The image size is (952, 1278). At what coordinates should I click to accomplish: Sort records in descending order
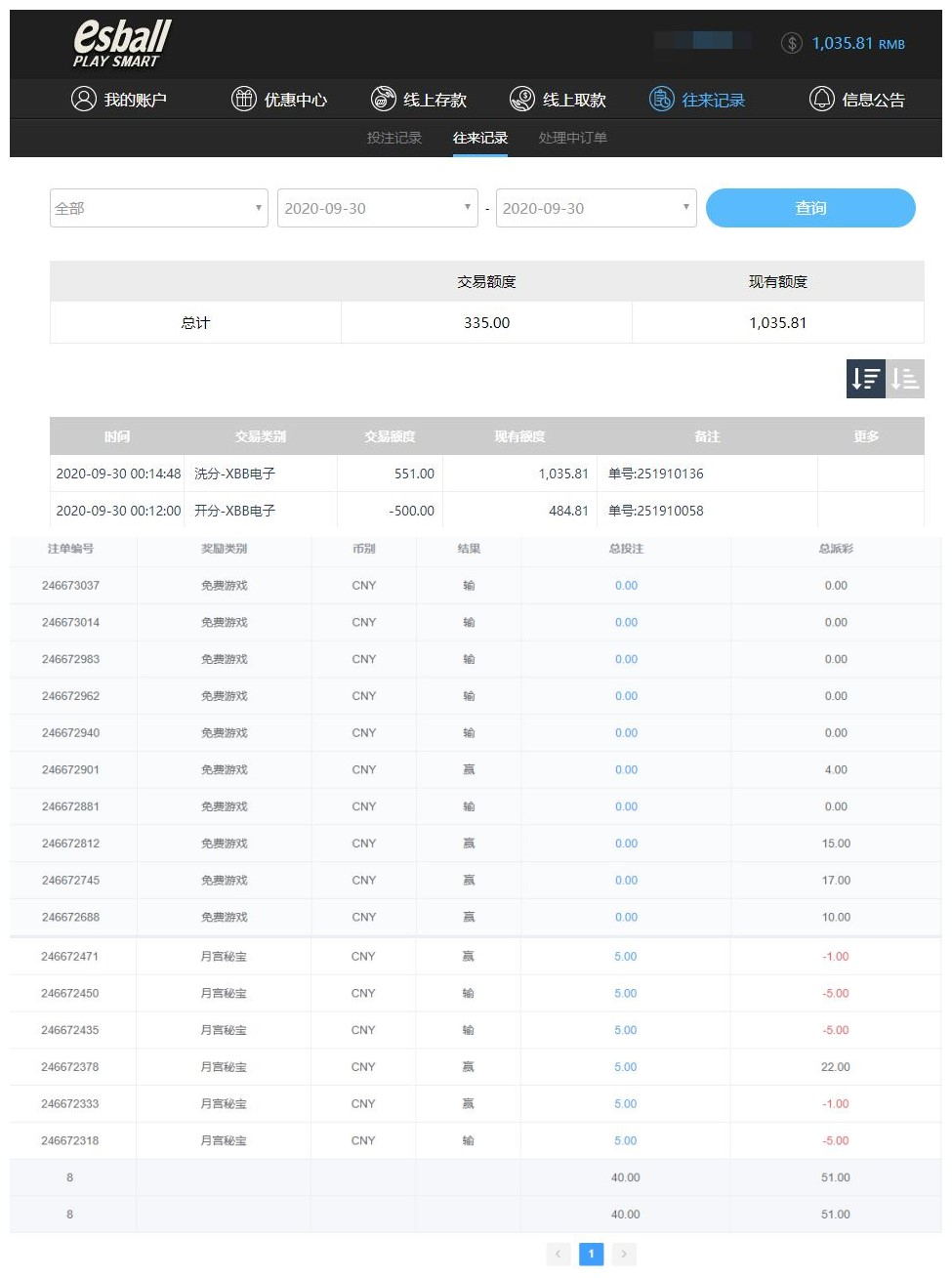coord(865,379)
